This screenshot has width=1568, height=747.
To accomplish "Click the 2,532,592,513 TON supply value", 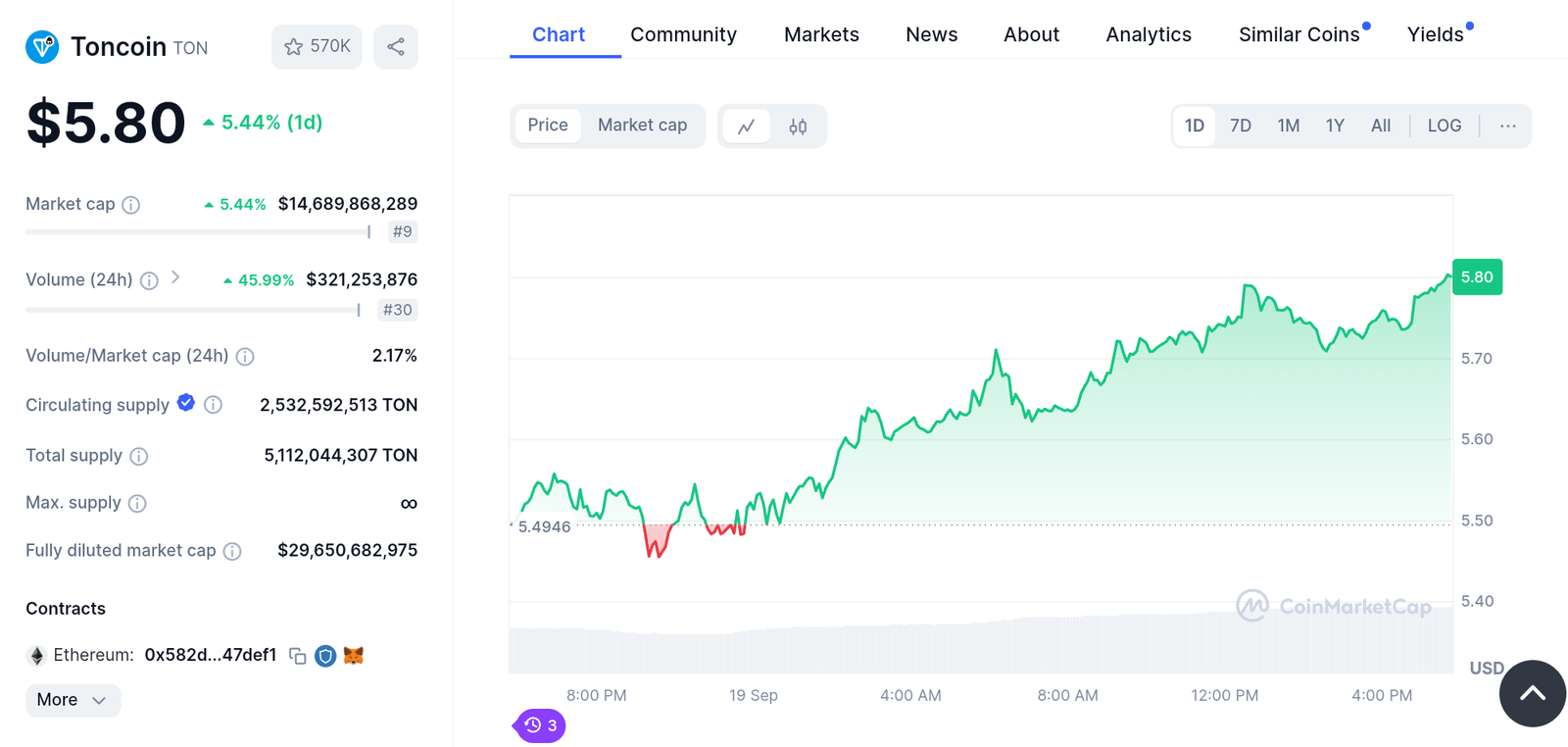I will pyautogui.click(x=338, y=405).
